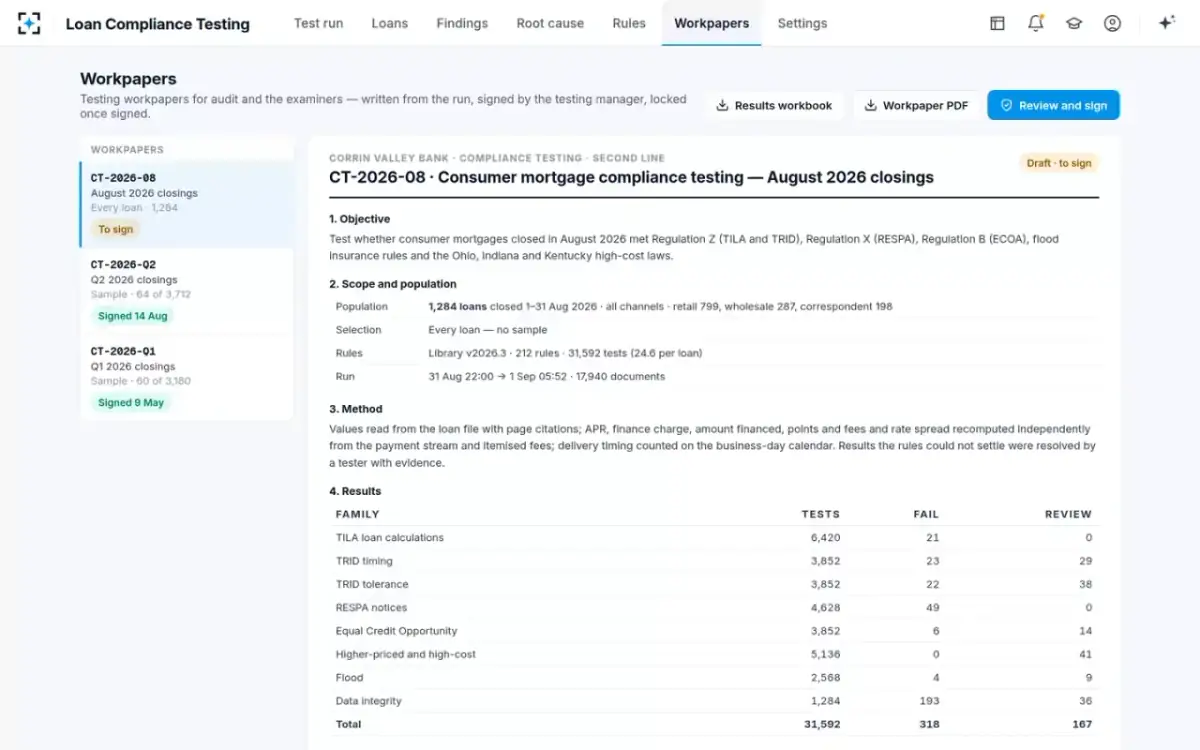Open the Root cause tab
1200x750 pixels.
pyautogui.click(x=550, y=23)
